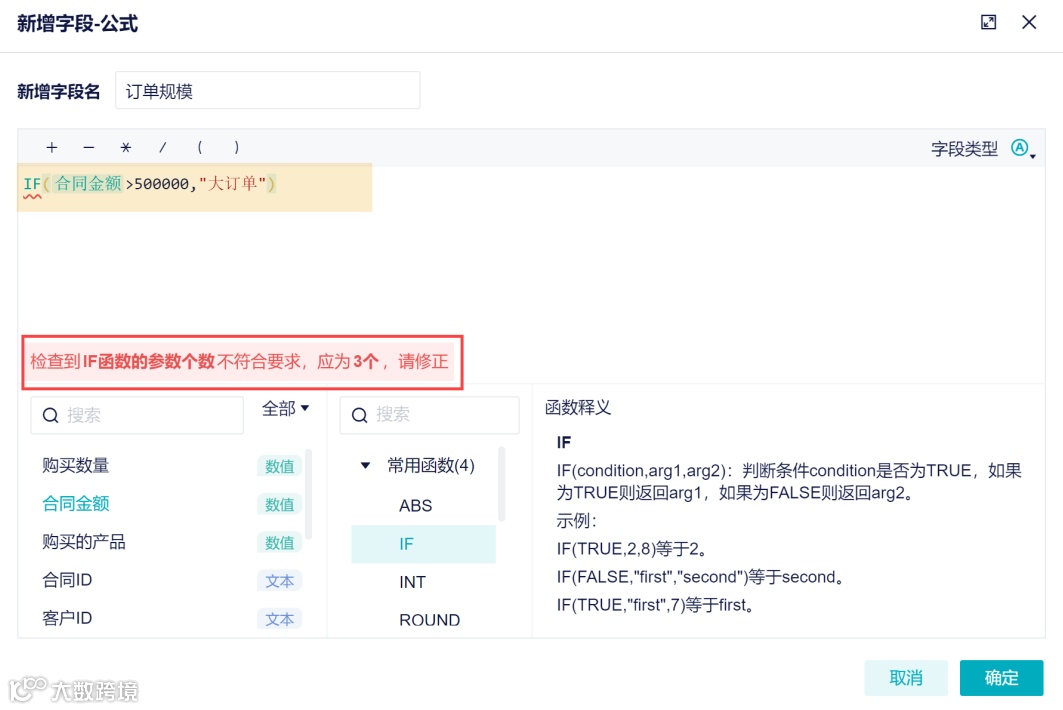This screenshot has height=710, width=1063.
Task: Click the field name input showing 订单规模
Action: [x=267, y=90]
